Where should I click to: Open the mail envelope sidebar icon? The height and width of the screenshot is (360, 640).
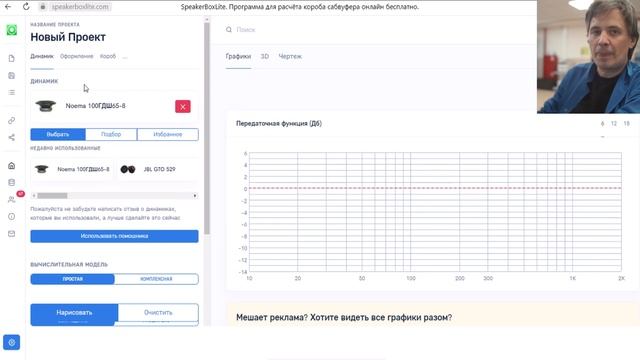pyautogui.click(x=11, y=233)
